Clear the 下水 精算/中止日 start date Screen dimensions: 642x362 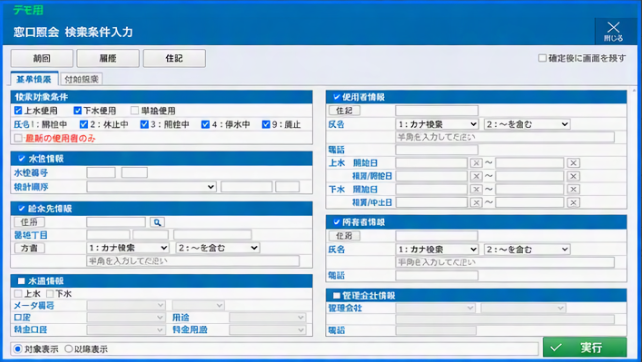pos(476,202)
